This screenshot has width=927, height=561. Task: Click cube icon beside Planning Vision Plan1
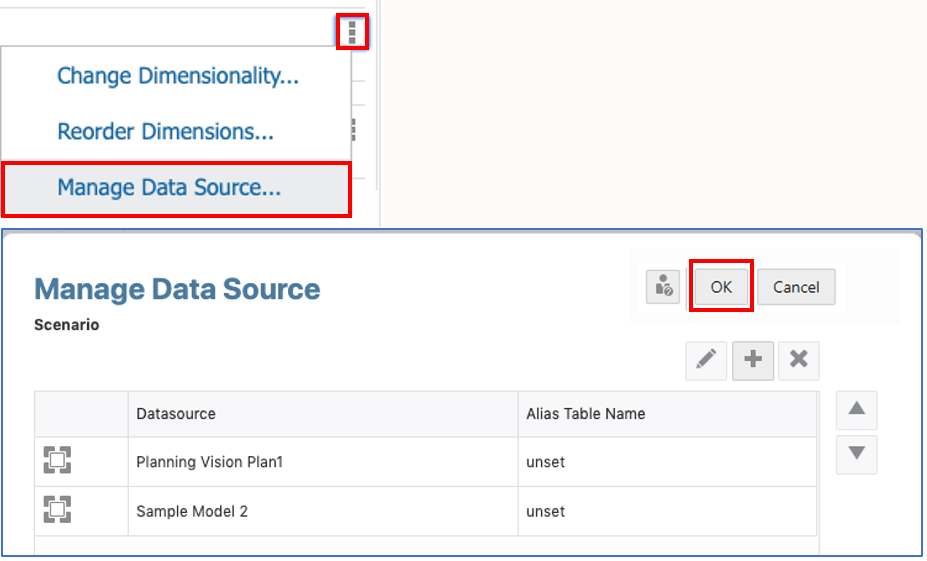coord(58,461)
